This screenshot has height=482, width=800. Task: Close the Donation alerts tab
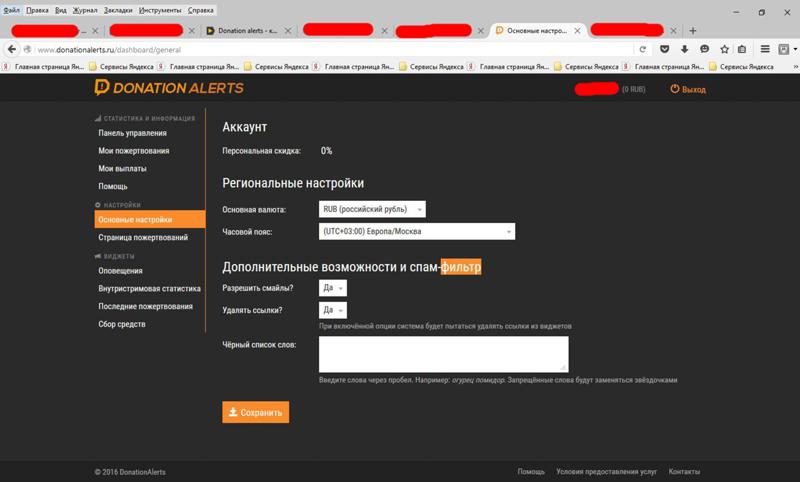[288, 31]
